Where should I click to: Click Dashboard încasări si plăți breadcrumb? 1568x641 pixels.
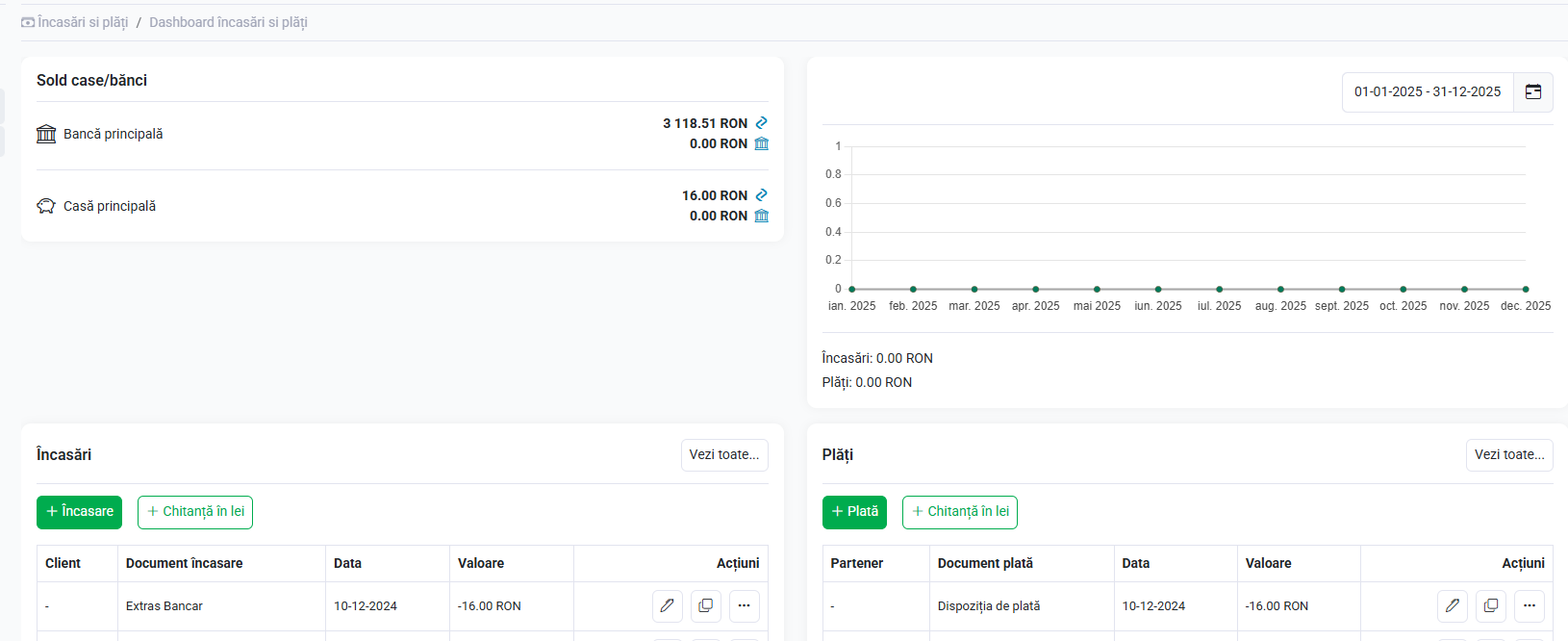(x=228, y=22)
